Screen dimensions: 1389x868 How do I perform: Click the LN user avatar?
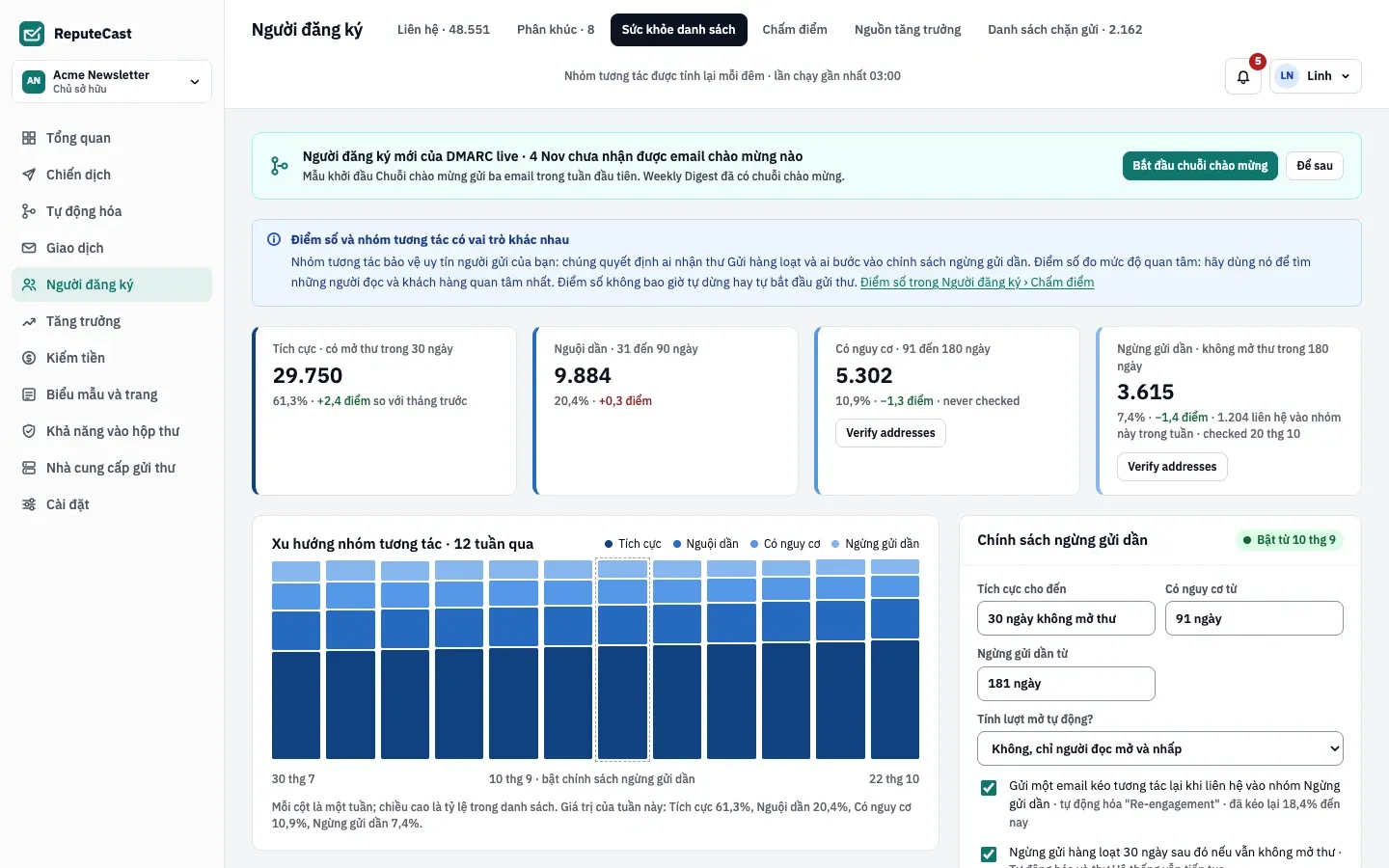pyautogui.click(x=1287, y=76)
